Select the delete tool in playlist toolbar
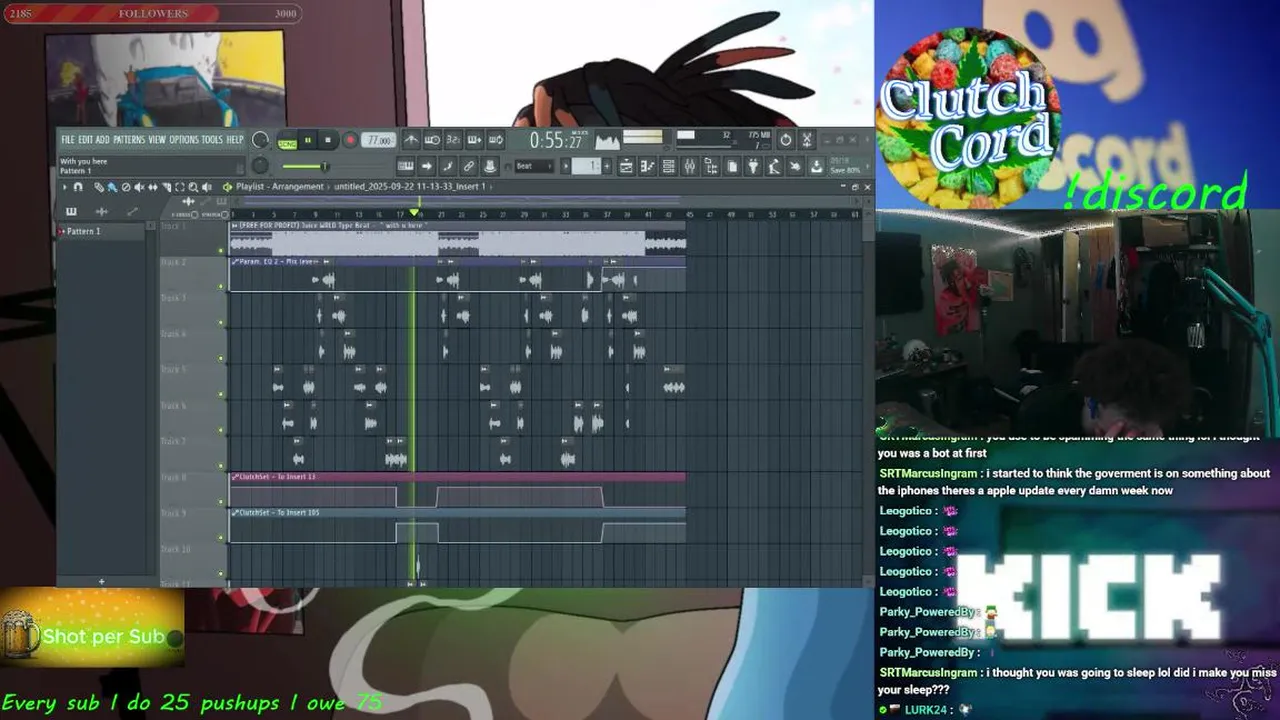This screenshot has width=1280, height=720. (x=126, y=187)
